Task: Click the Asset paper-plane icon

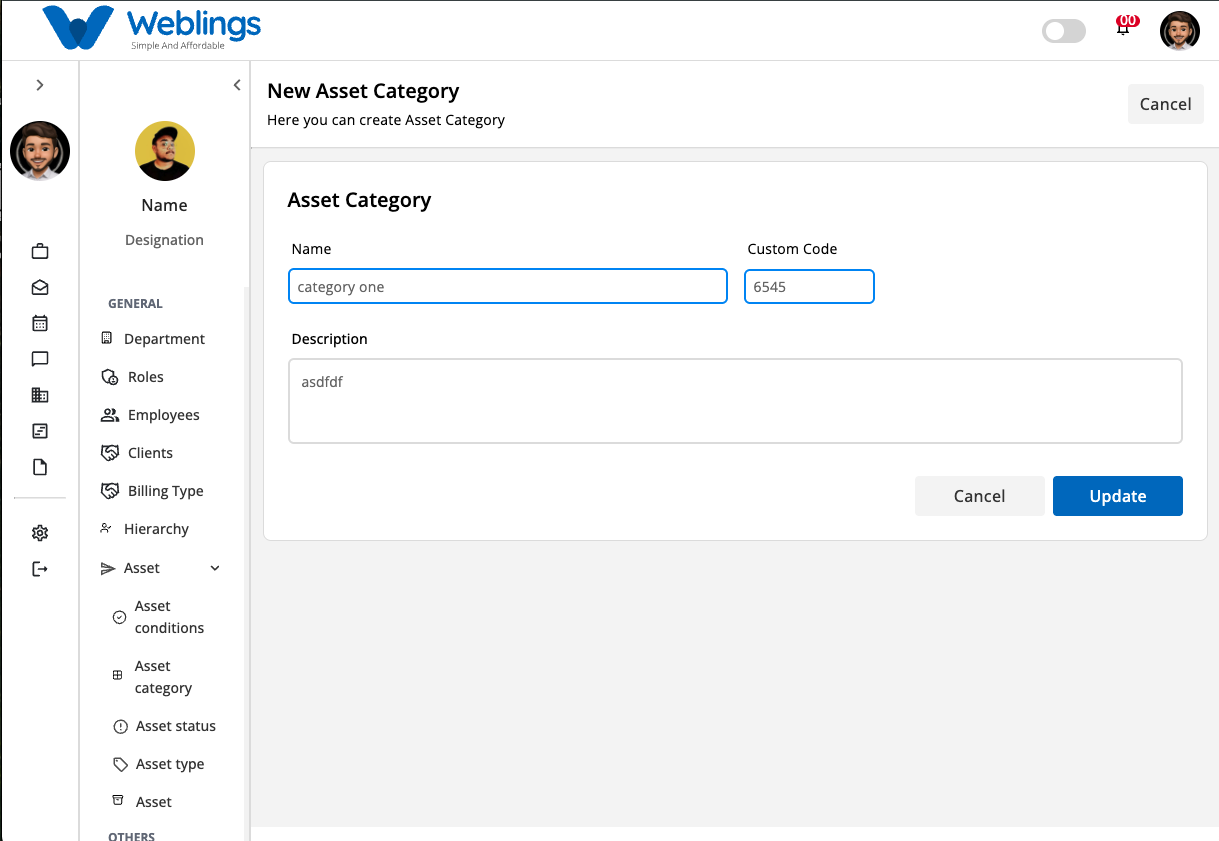Action: 108,568
